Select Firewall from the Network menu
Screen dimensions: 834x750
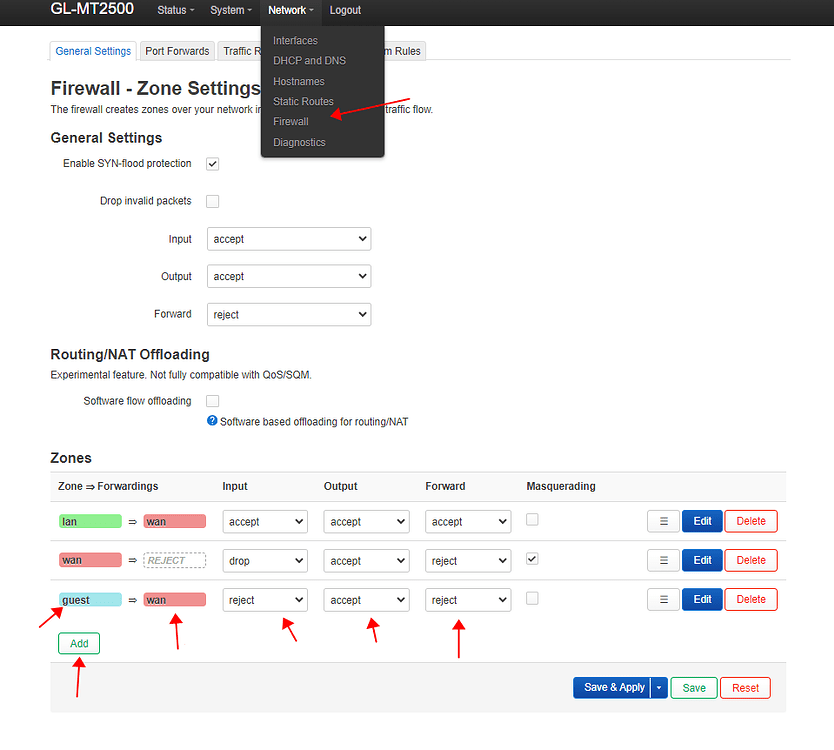tap(290, 121)
